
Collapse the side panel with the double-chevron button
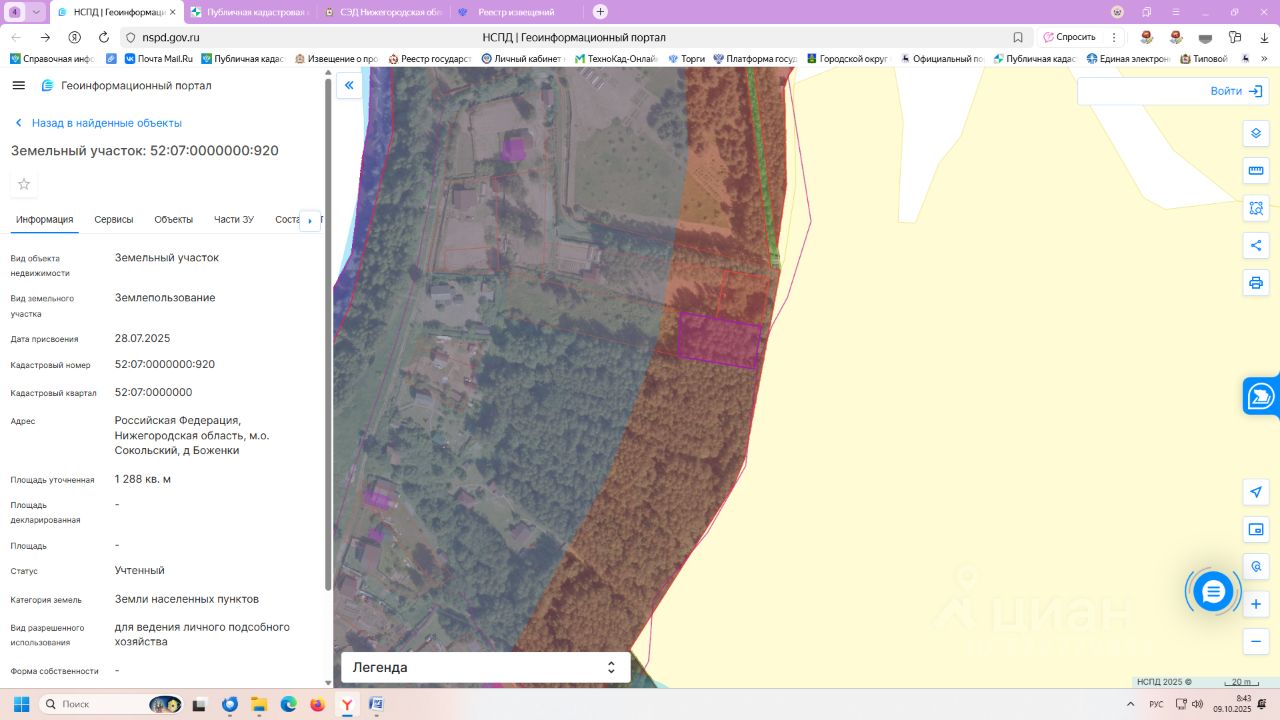pos(349,86)
